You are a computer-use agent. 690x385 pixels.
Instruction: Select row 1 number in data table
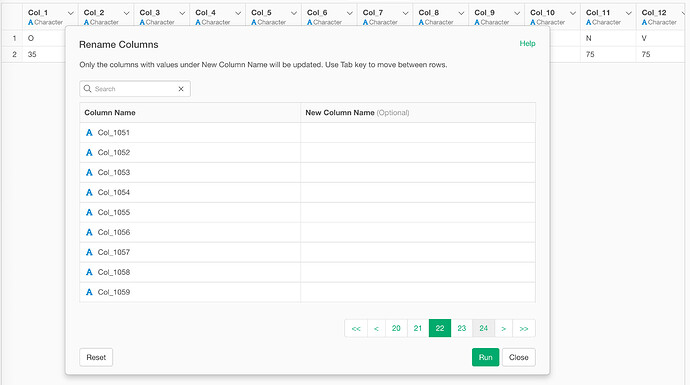point(15,38)
